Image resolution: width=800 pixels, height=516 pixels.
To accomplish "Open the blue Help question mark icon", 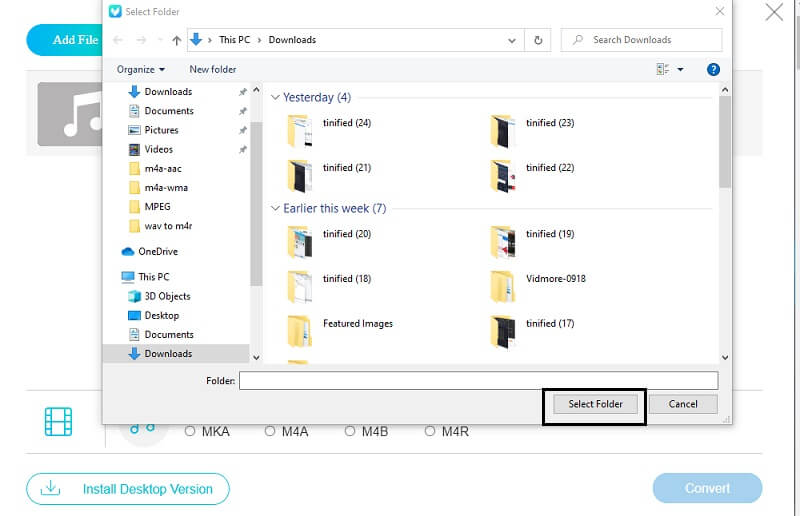I will pos(713,69).
